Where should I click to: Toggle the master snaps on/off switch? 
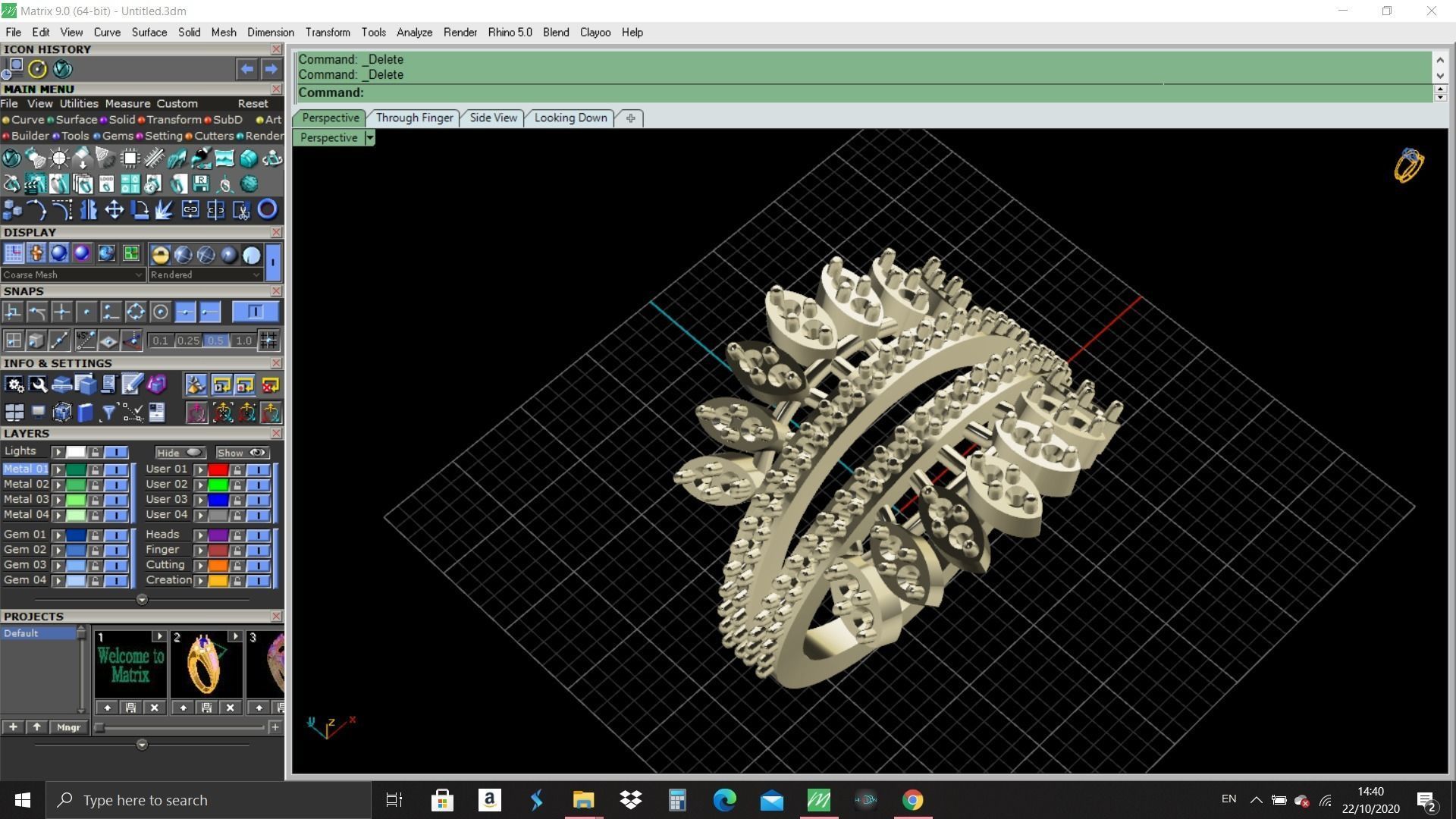coord(255,312)
